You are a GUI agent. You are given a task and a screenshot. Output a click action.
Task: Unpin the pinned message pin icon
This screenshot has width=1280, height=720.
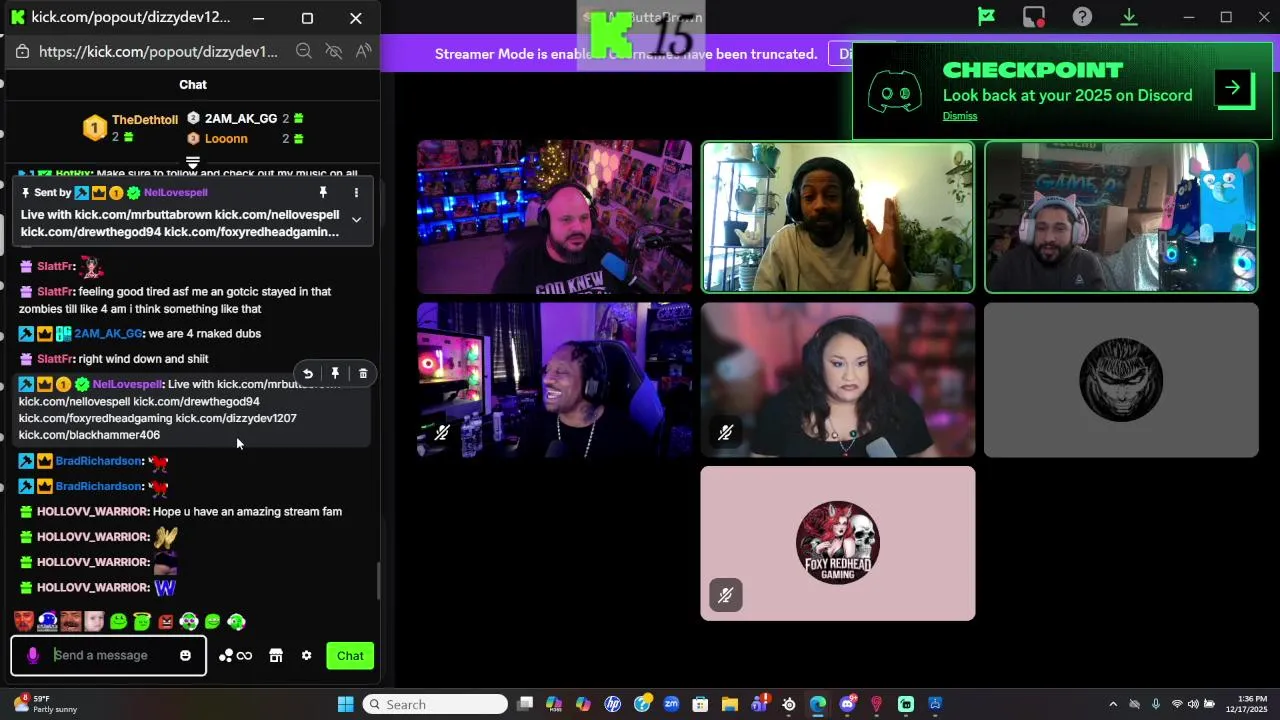pos(323,192)
